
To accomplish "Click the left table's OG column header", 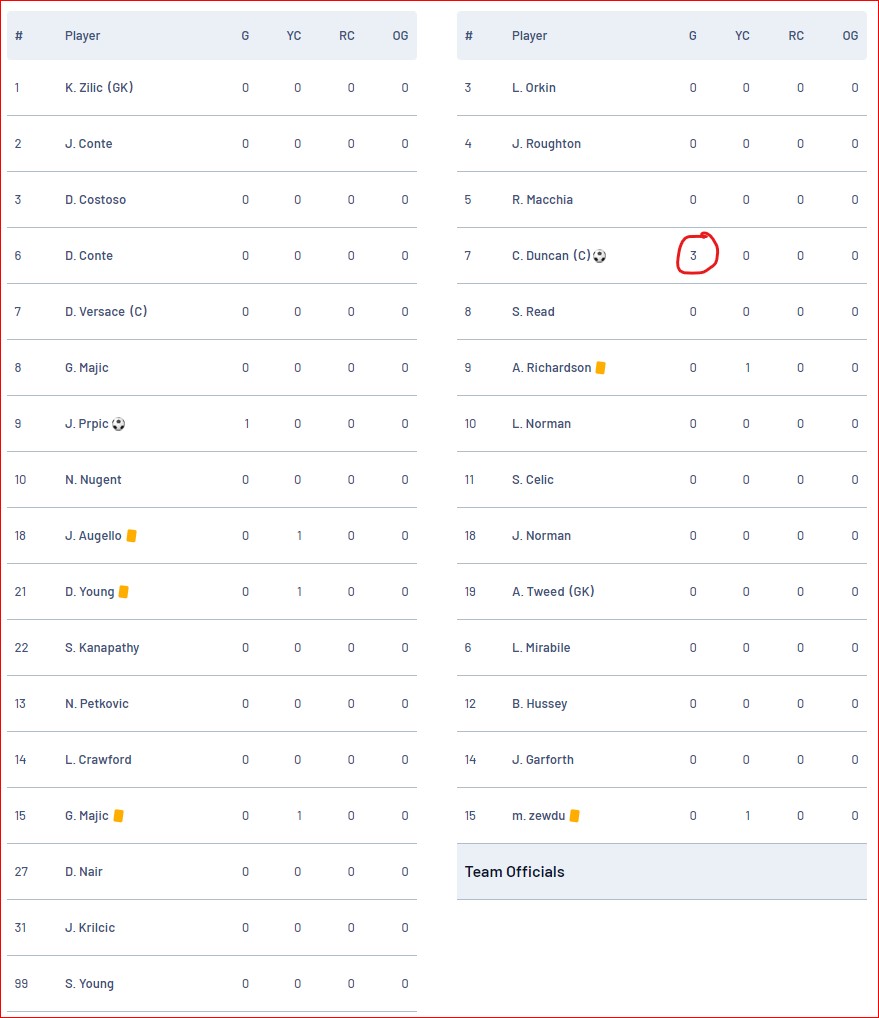I will tap(401, 36).
